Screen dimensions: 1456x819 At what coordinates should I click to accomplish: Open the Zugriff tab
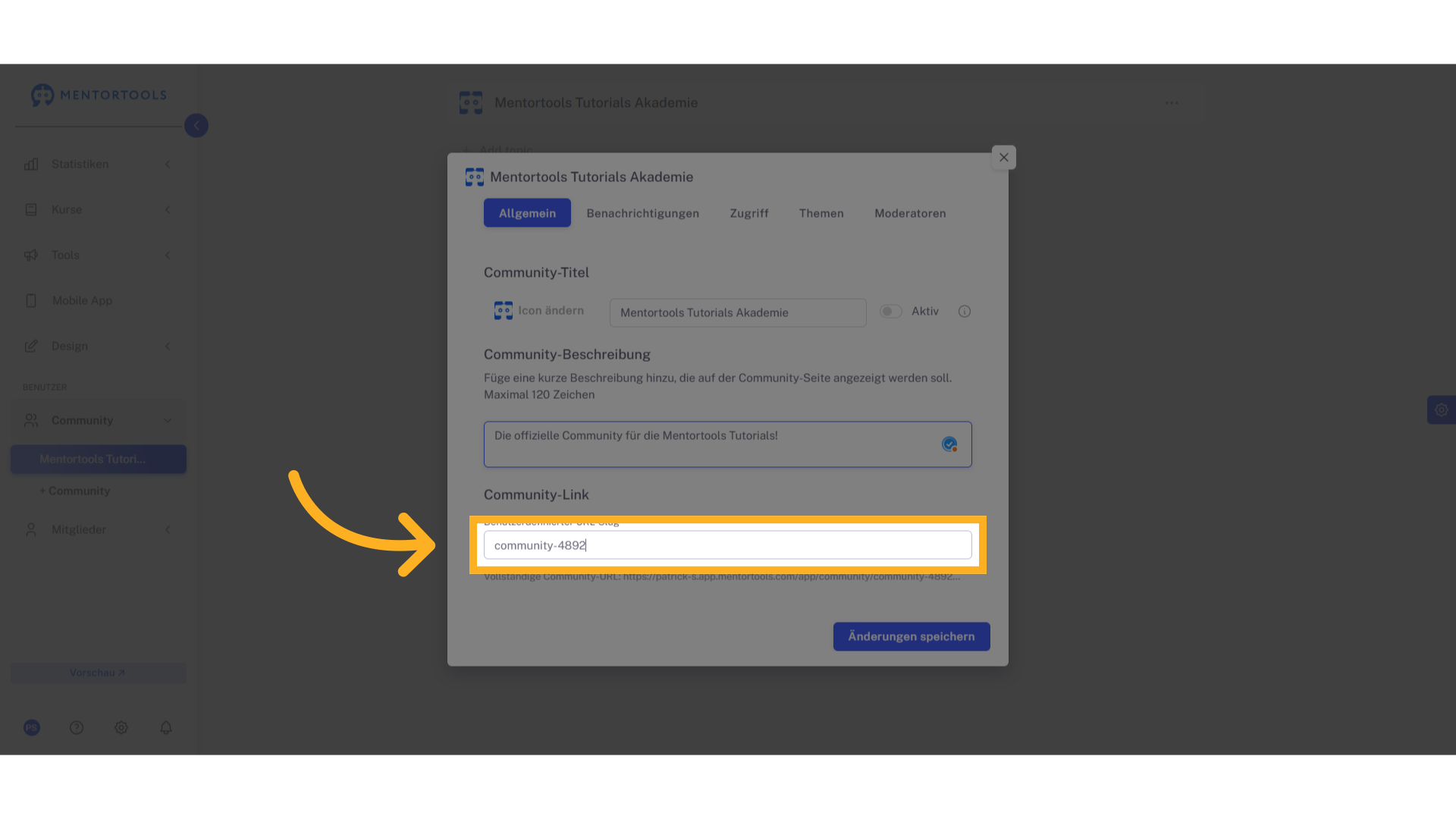click(749, 213)
